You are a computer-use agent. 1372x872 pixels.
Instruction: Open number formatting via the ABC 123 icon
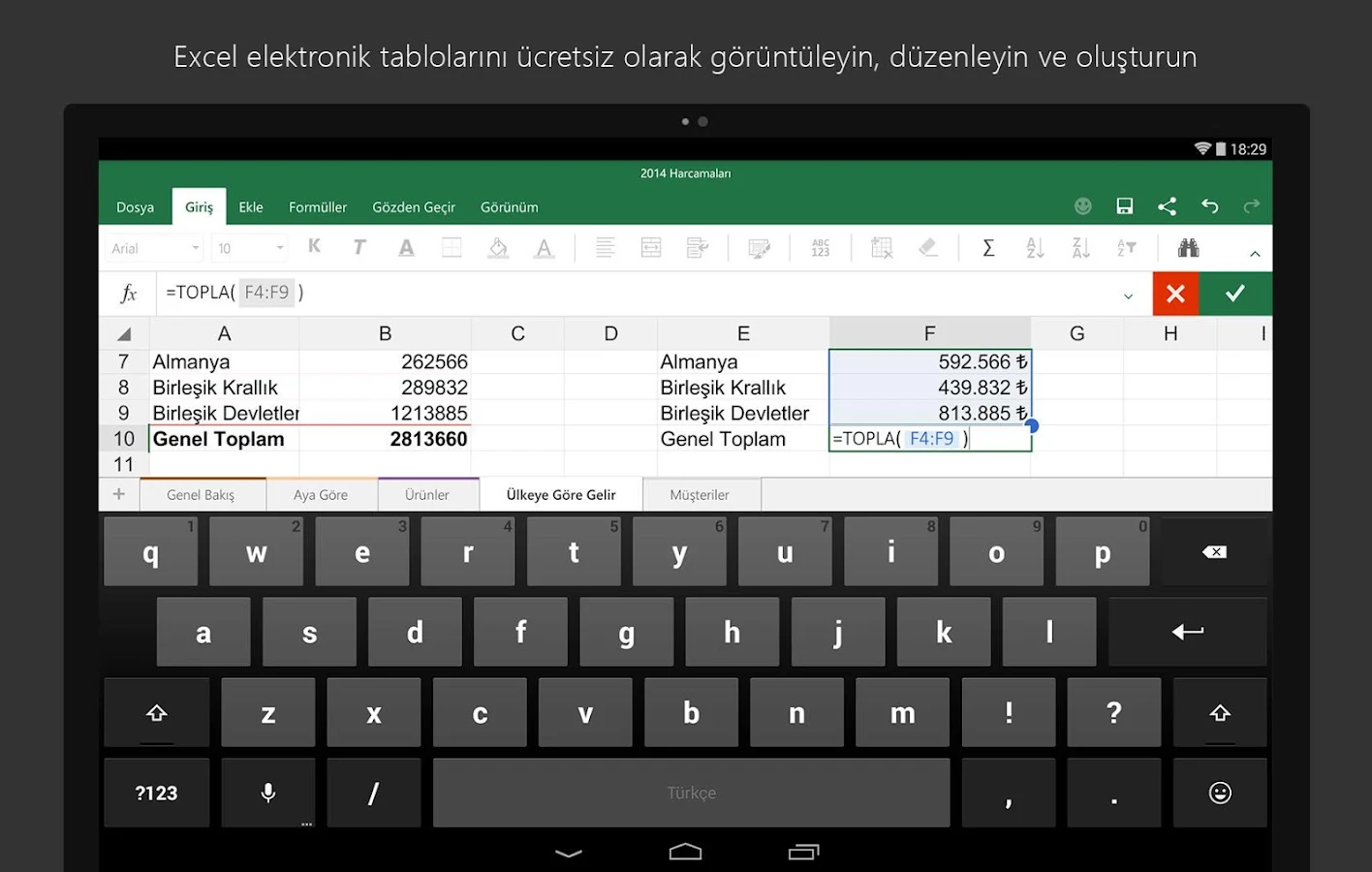[x=820, y=247]
